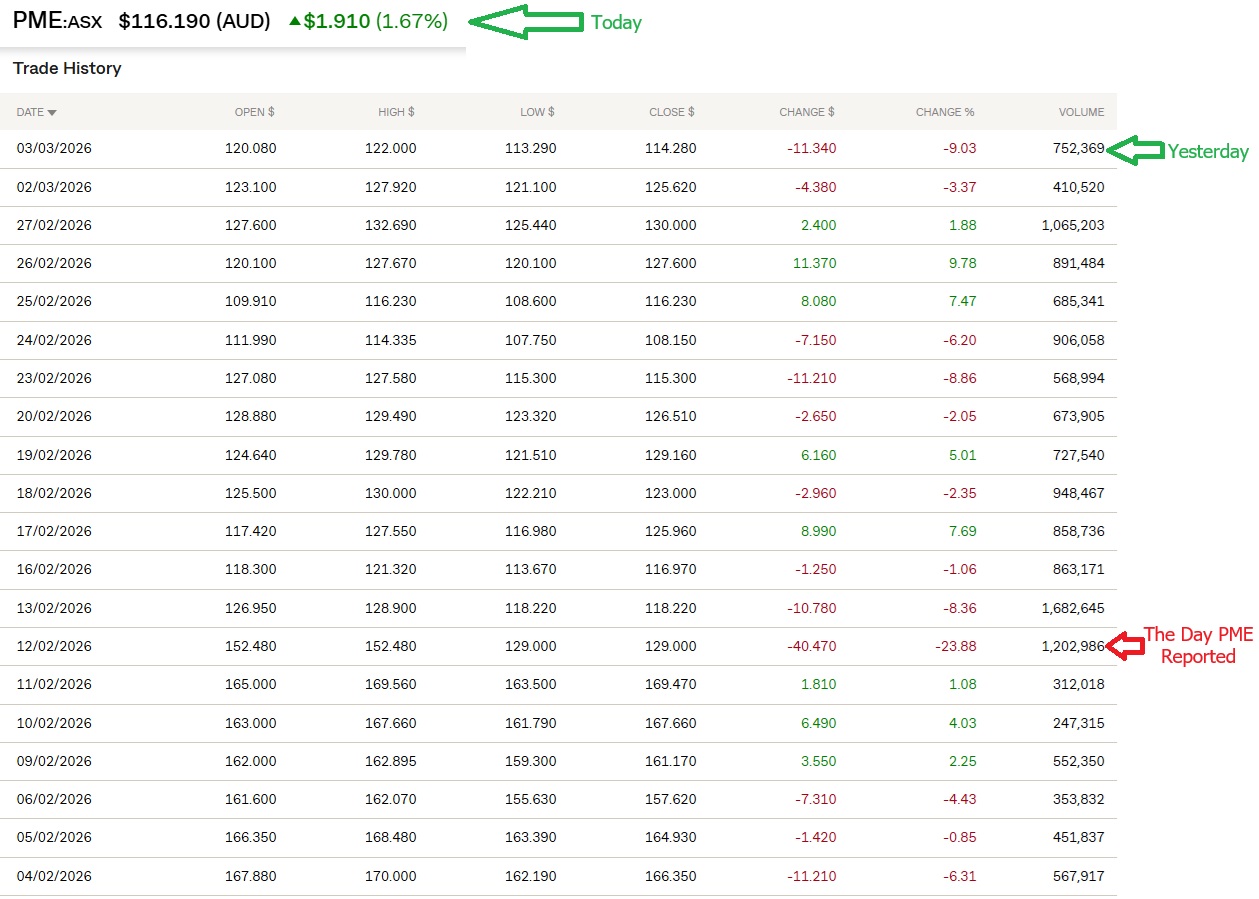Sort by the CHANGE % column header
This screenshot has width=1259, height=899.
click(944, 112)
